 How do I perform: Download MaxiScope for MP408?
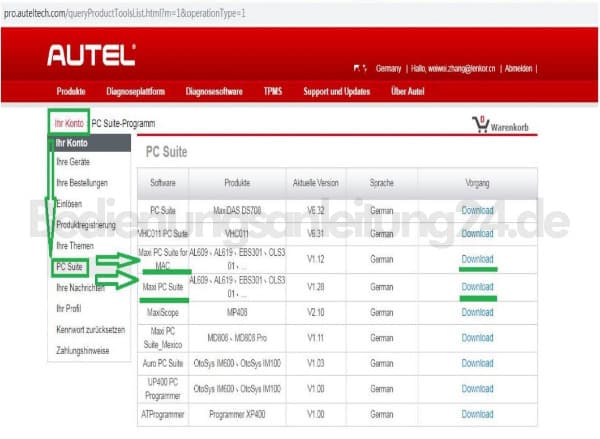pyautogui.click(x=477, y=312)
